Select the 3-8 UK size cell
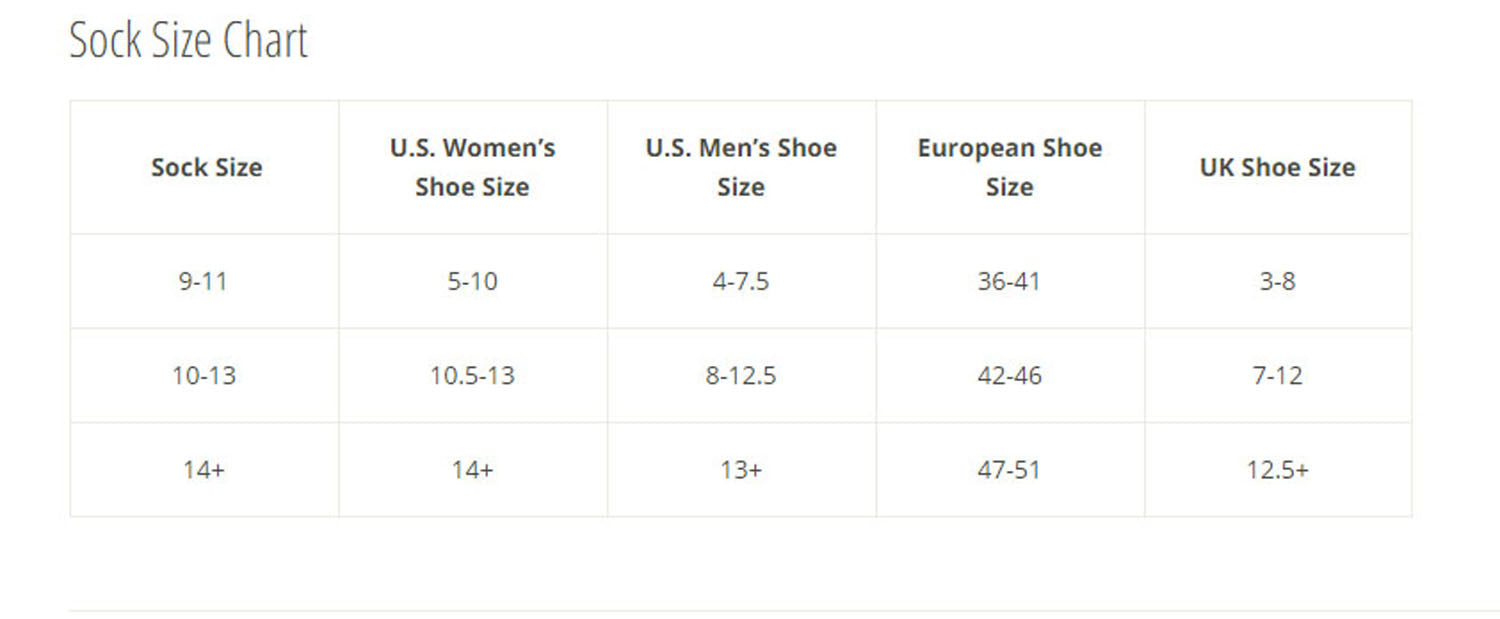Viewport: 1500px width, 619px height. tap(1277, 281)
